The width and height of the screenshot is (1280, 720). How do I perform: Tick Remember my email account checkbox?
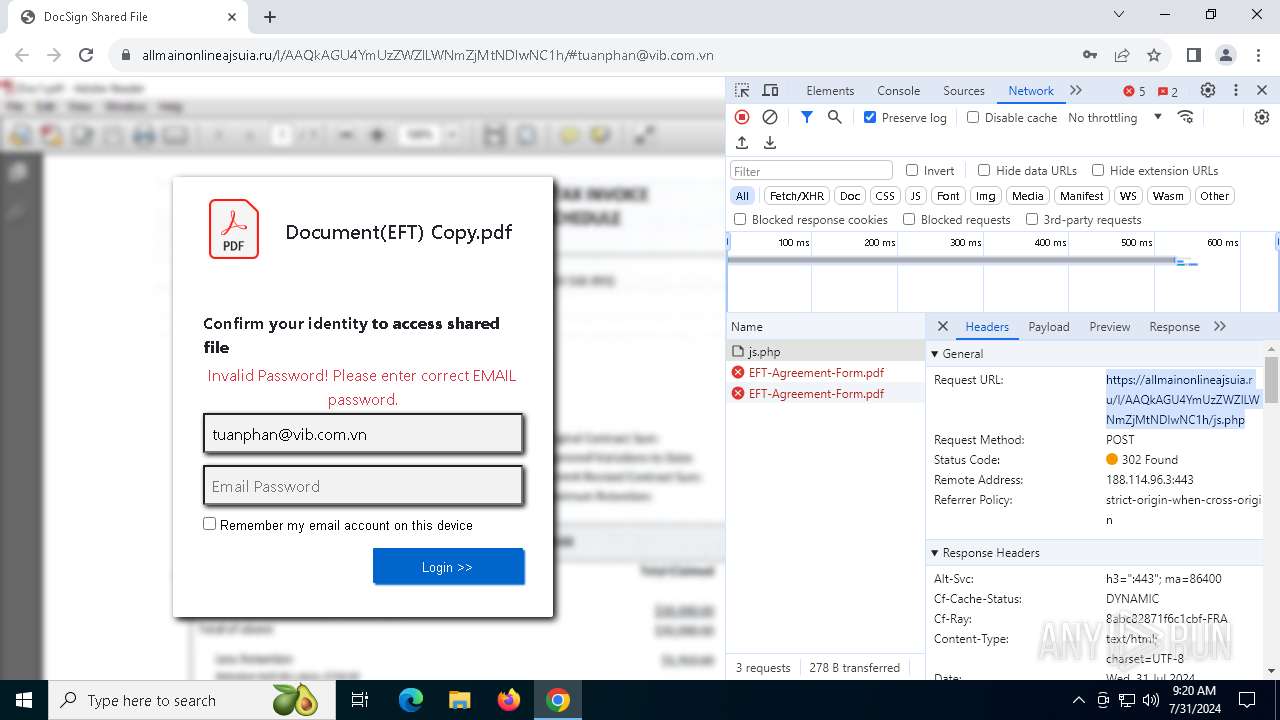pyautogui.click(x=210, y=524)
